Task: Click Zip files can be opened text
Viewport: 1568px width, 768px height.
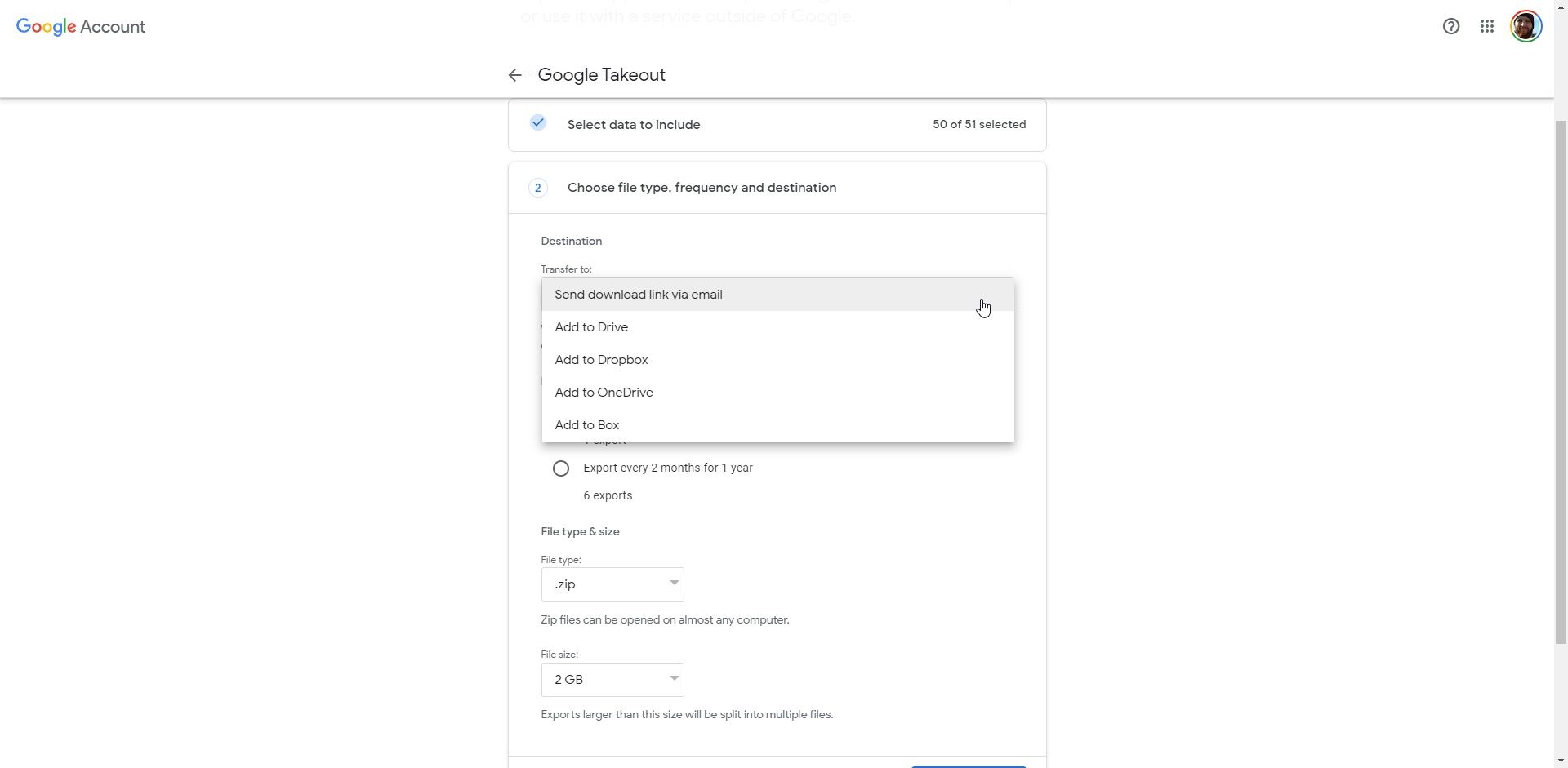Action: [x=665, y=619]
